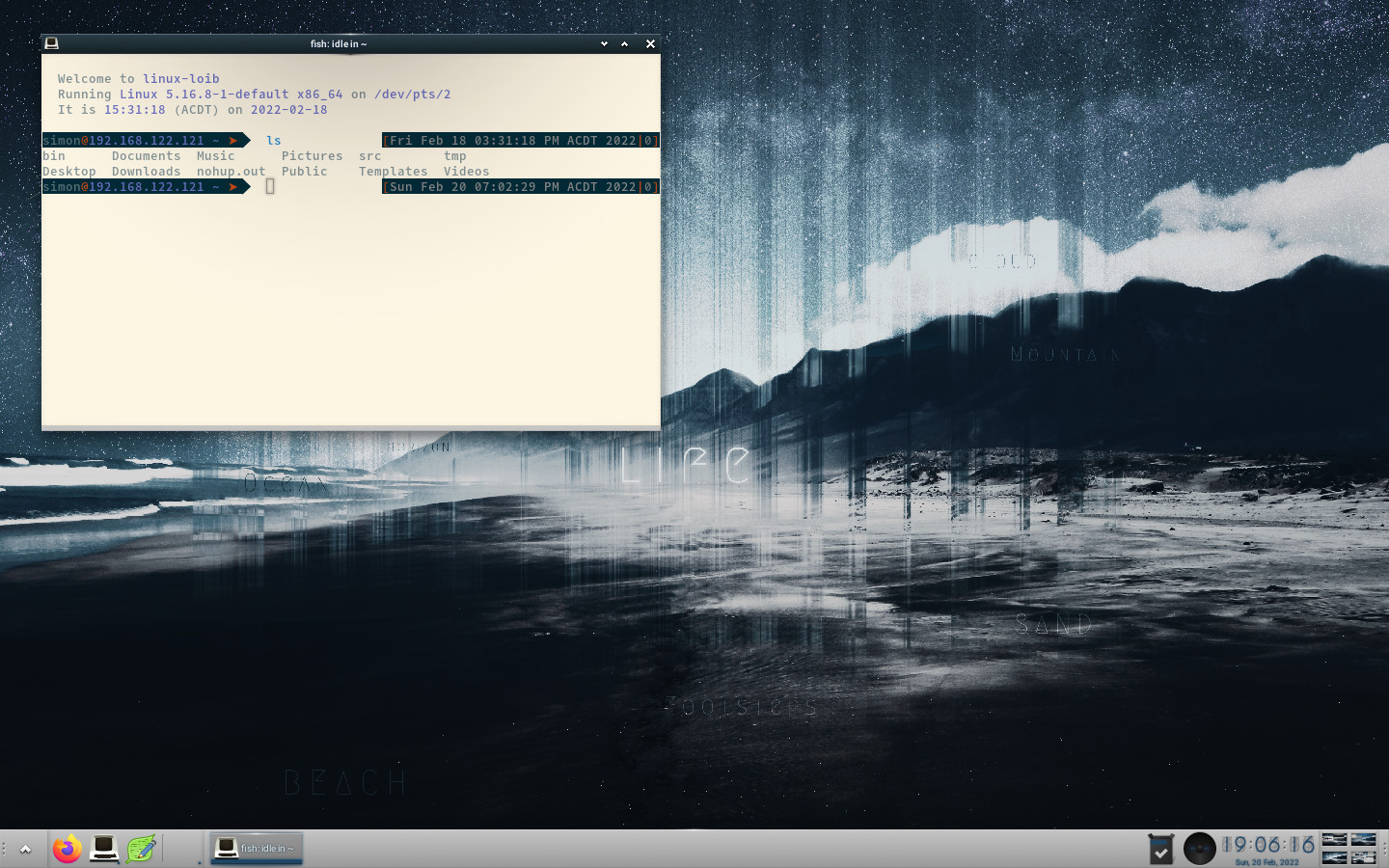Click 'bin' in the ls output
Image resolution: width=1389 pixels, height=868 pixels.
pyautogui.click(x=54, y=155)
